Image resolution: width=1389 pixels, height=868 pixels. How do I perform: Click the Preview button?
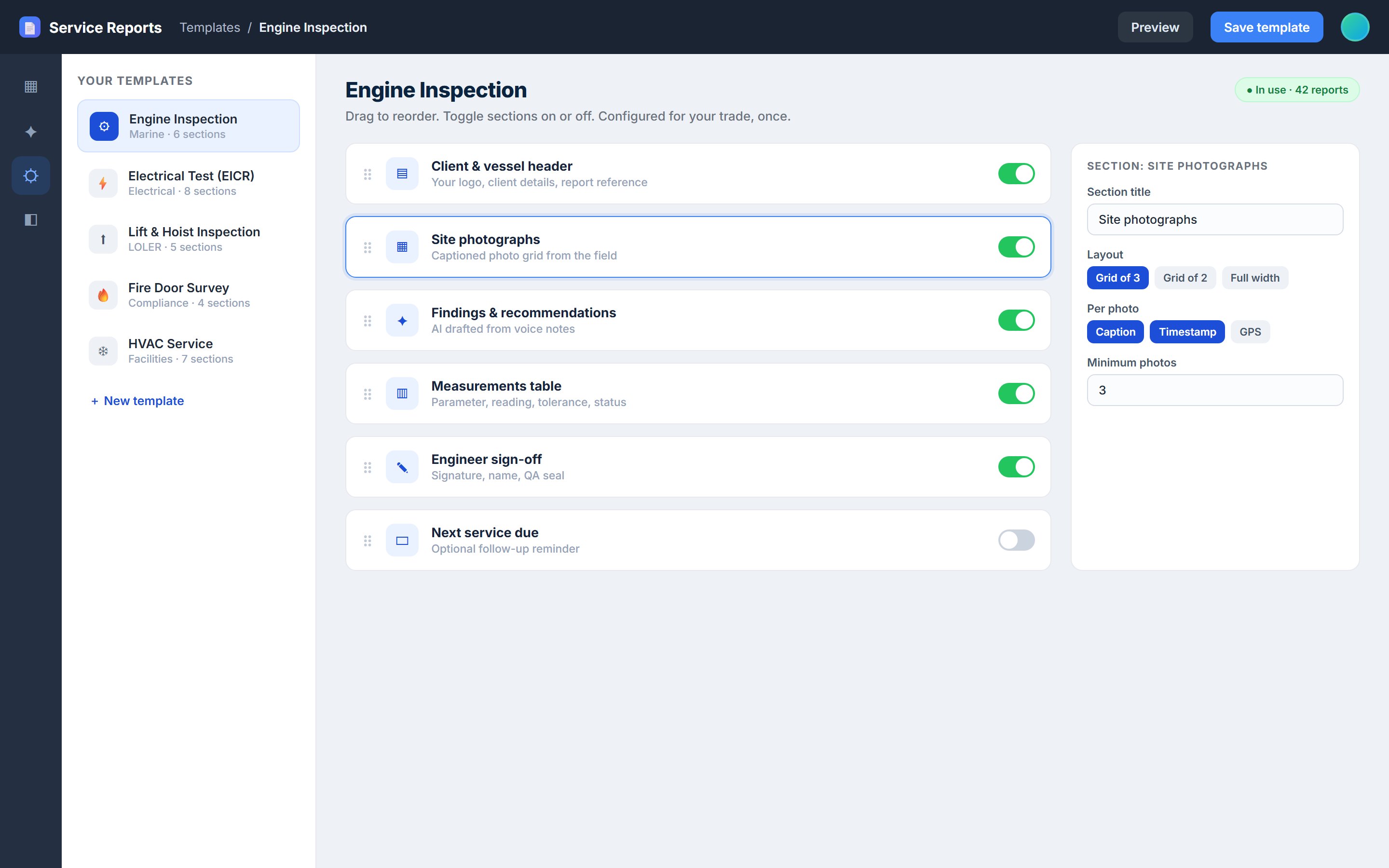click(1155, 27)
